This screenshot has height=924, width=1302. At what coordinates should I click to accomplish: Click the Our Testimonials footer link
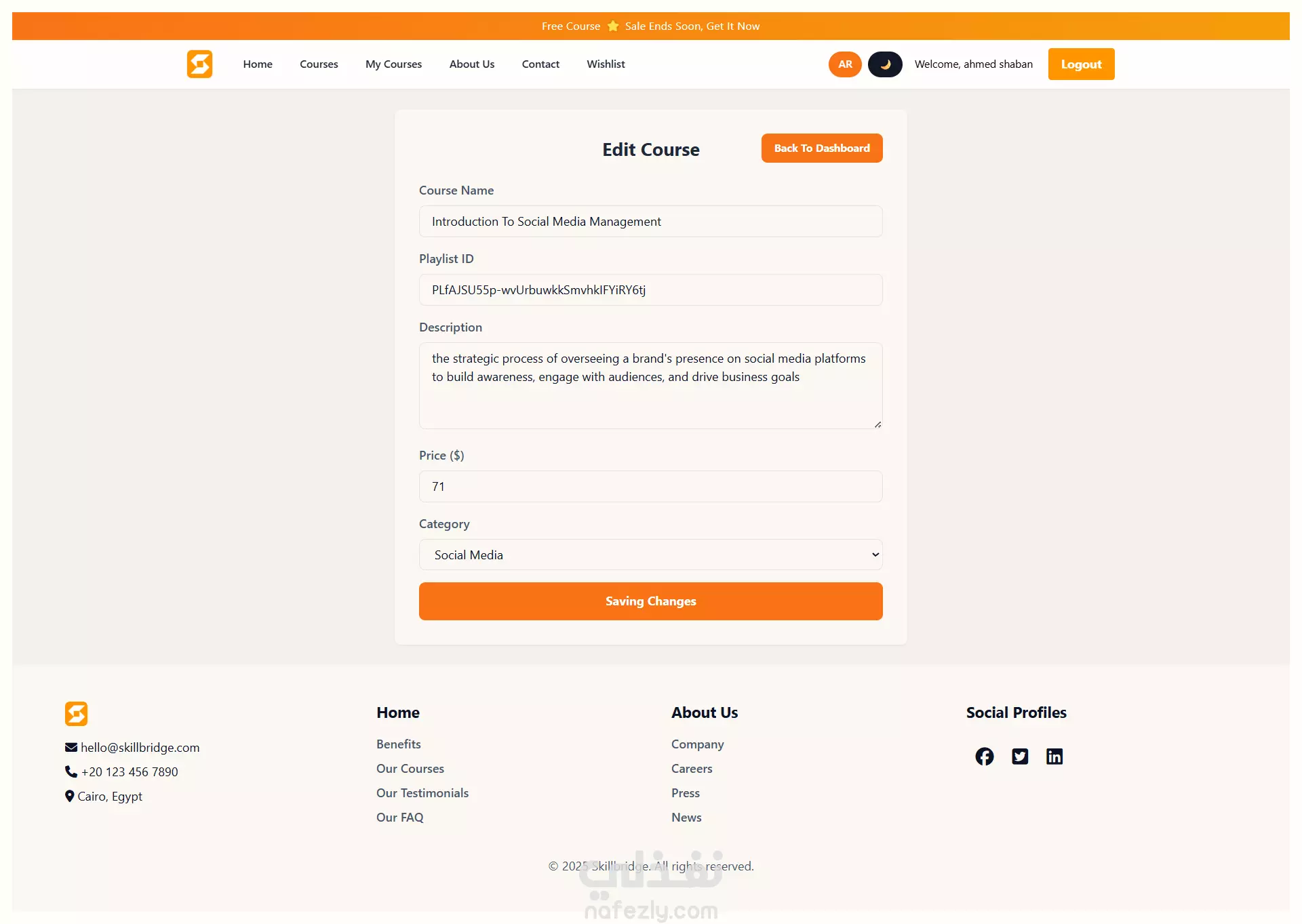click(x=422, y=793)
